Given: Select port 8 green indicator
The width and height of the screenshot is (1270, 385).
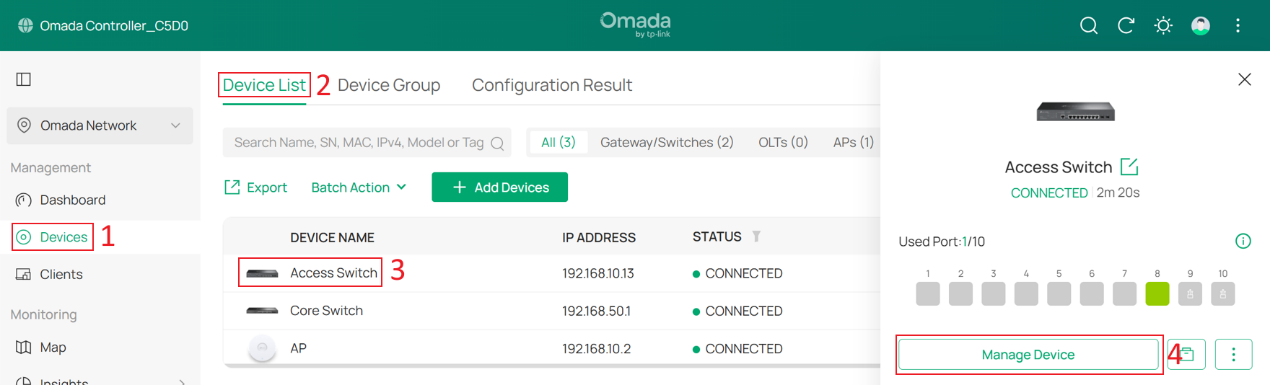Looking at the screenshot, I should 1157,294.
